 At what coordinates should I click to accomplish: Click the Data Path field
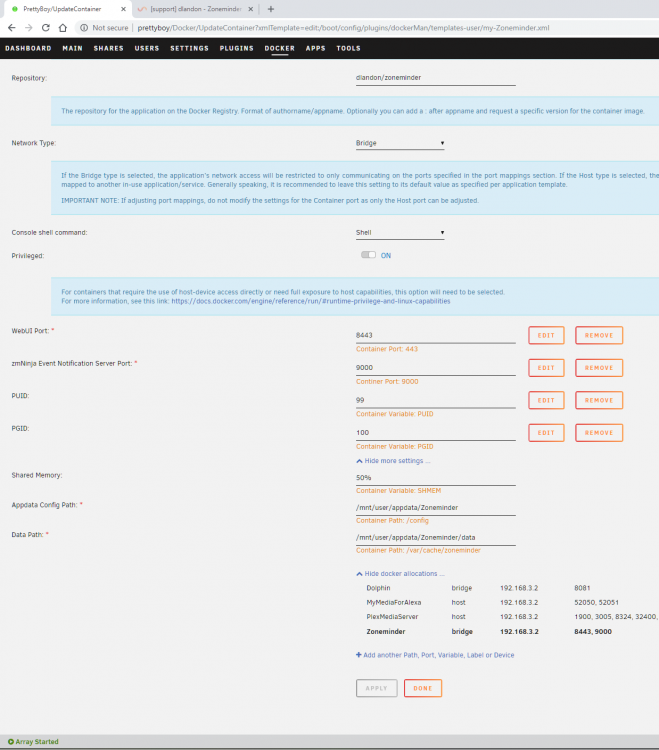click(435, 538)
